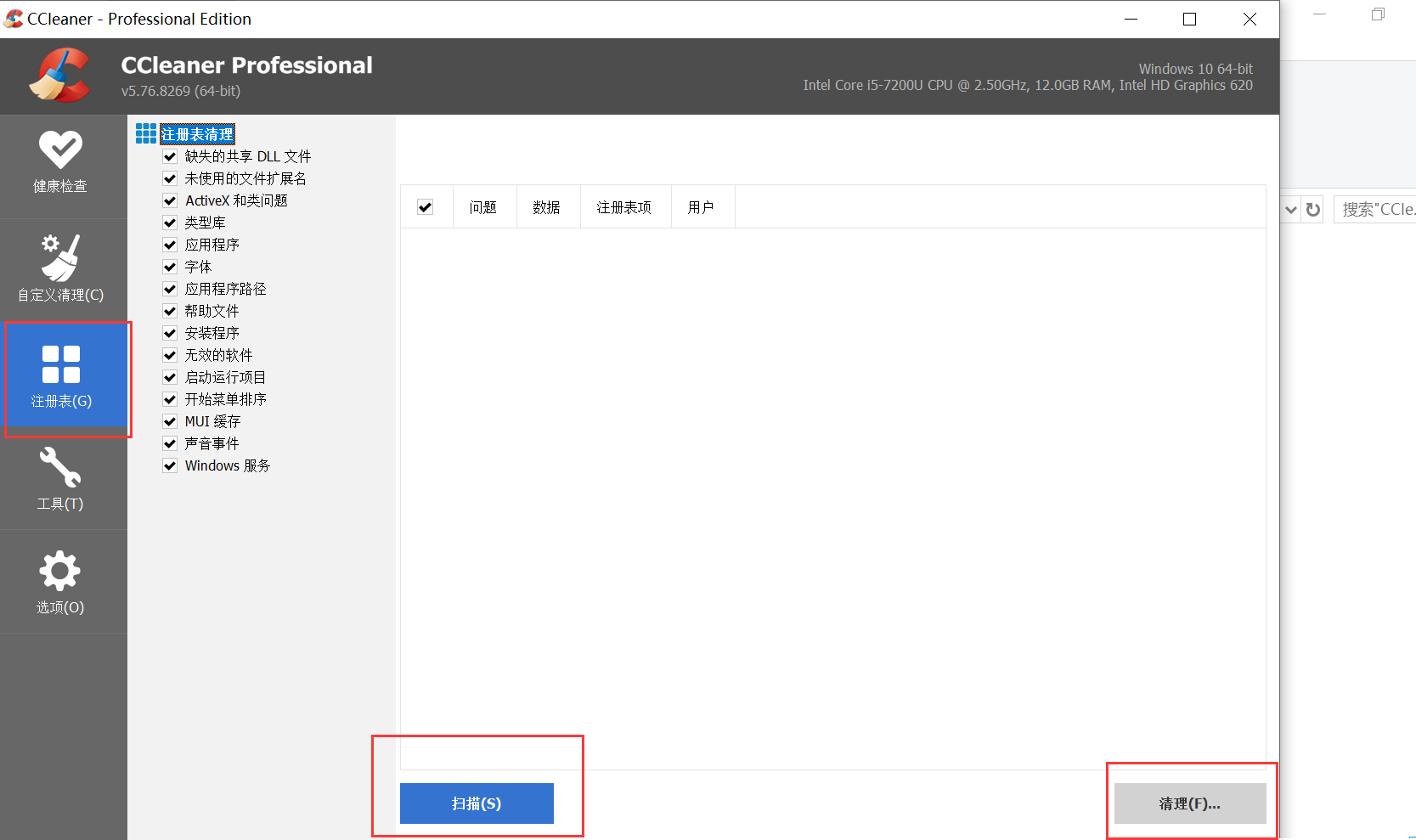Screen dimensions: 1416x840
Task: Disable the 安装程序 checkbox
Action: (x=170, y=333)
